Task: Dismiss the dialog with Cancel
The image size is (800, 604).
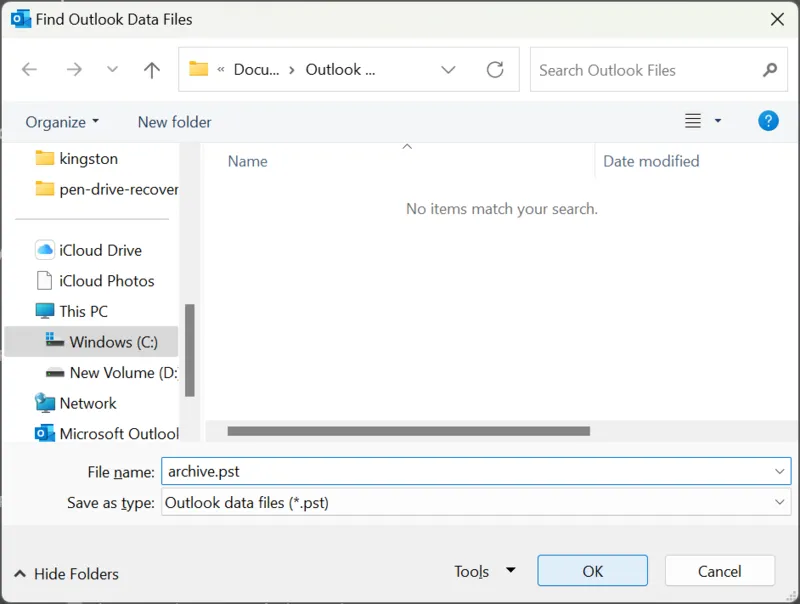Action: pyautogui.click(x=719, y=570)
